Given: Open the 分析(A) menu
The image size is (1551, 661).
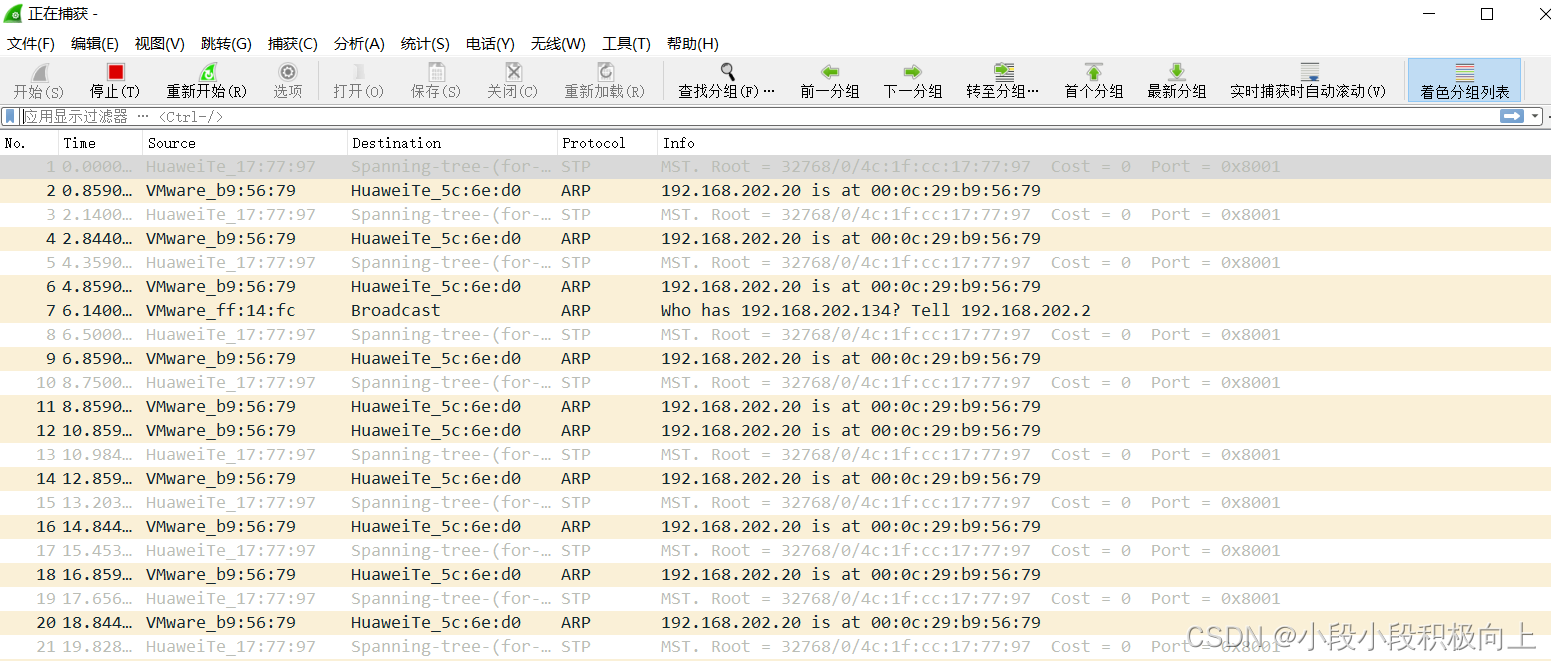Looking at the screenshot, I should click(359, 44).
